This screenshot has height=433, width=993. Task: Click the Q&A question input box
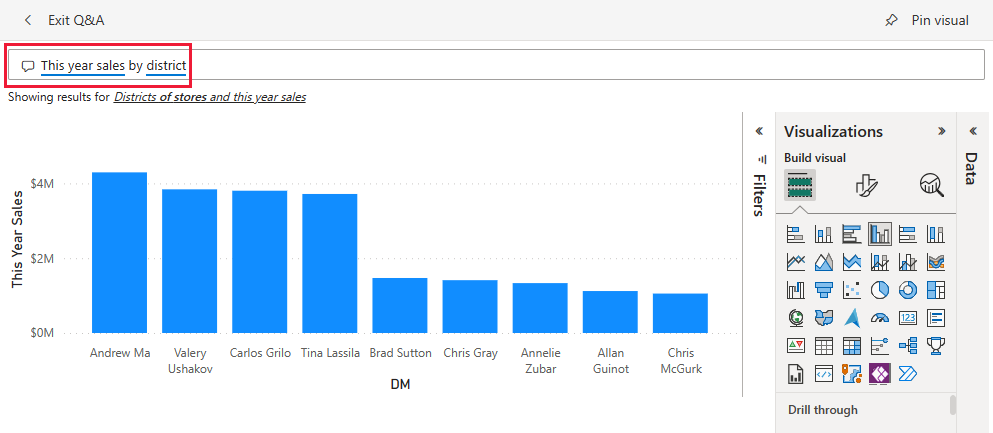[x=400, y=66]
